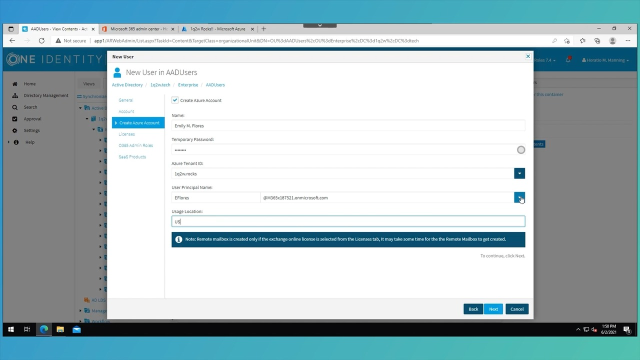Click the Home house icon
Image resolution: width=640 pixels, height=360 pixels.
(x=15, y=84)
